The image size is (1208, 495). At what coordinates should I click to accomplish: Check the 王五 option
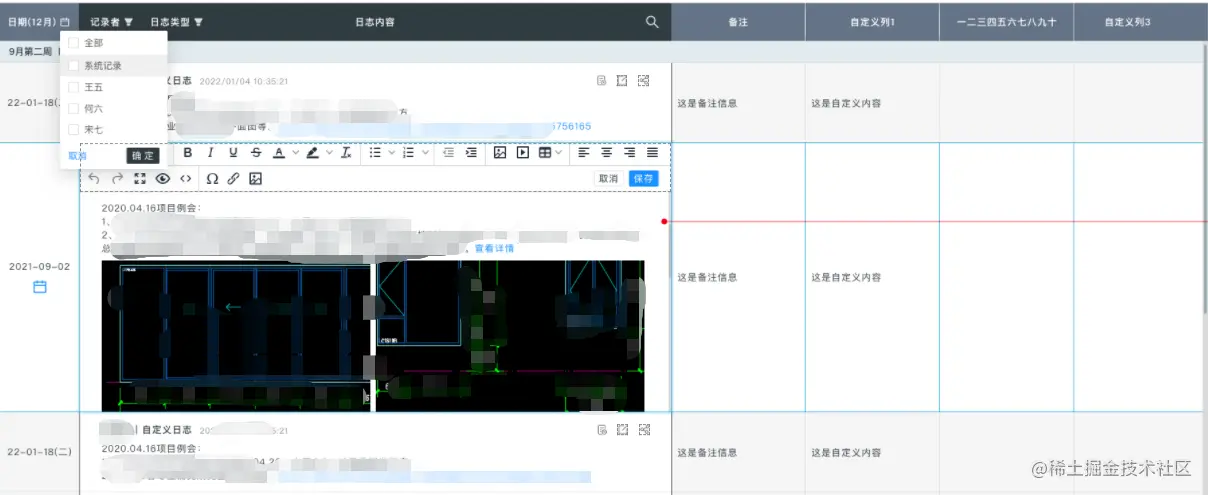tap(73, 87)
